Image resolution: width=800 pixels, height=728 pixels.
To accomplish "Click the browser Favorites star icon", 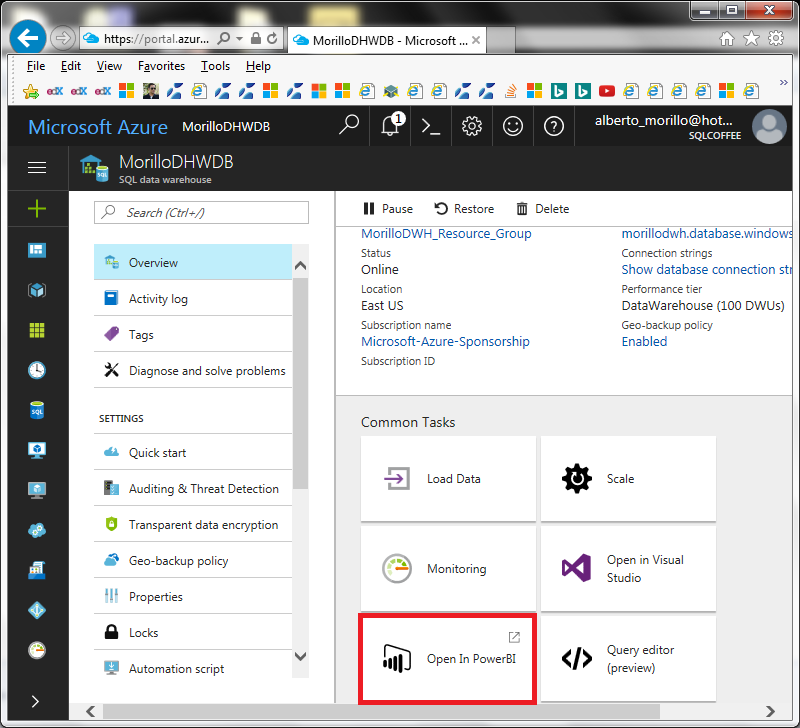I will (751, 38).
